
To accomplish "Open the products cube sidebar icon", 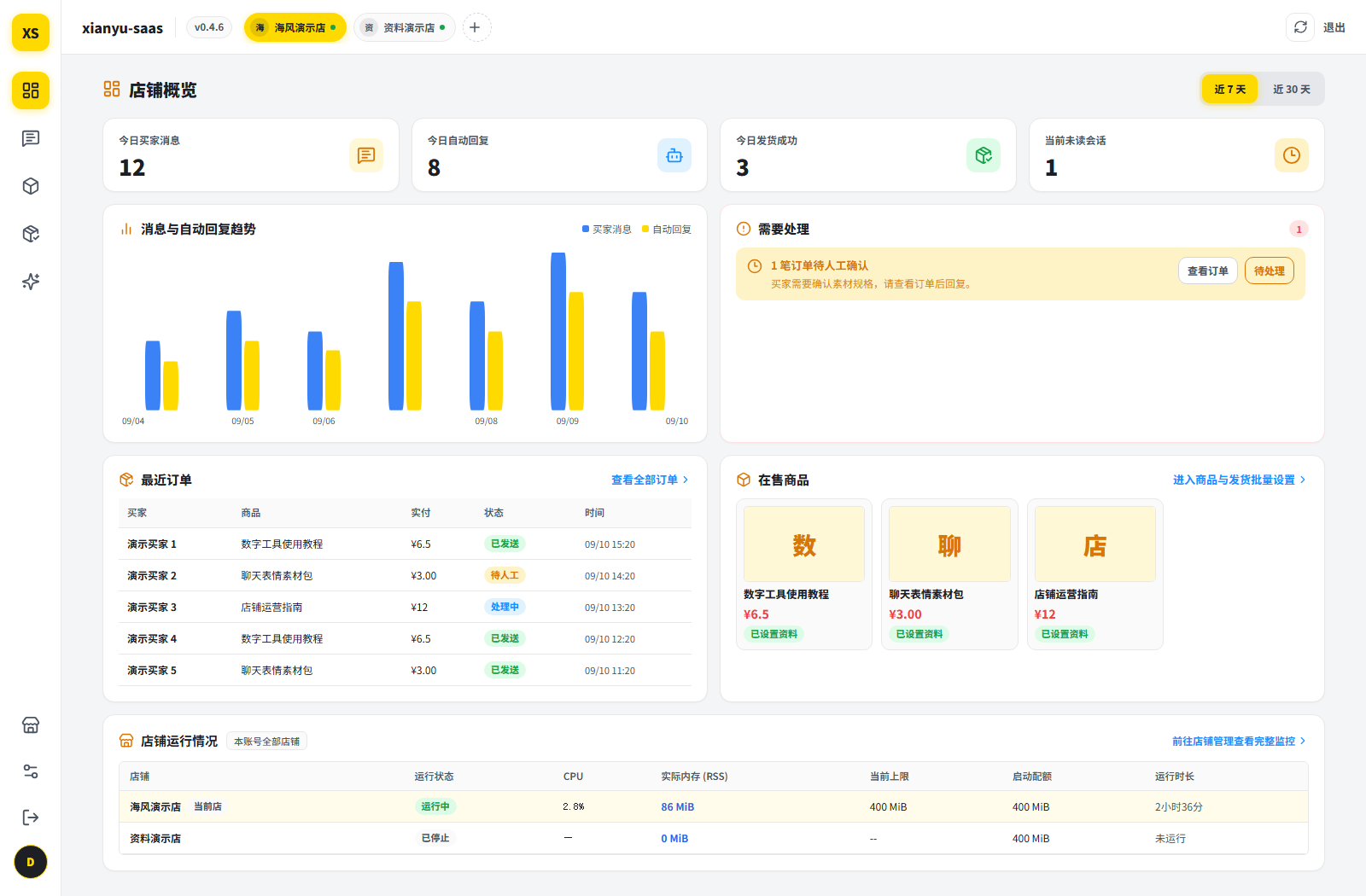I will pos(31,186).
